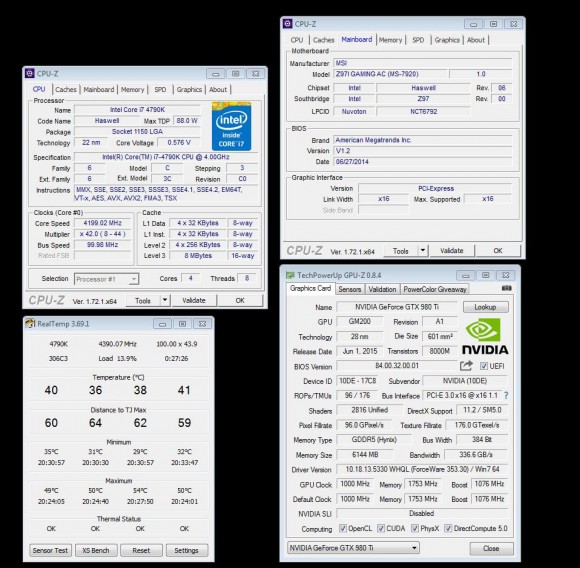The height and width of the screenshot is (568, 580).
Task: Click the BIOS date 06/27/2014
Action: (x=423, y=162)
